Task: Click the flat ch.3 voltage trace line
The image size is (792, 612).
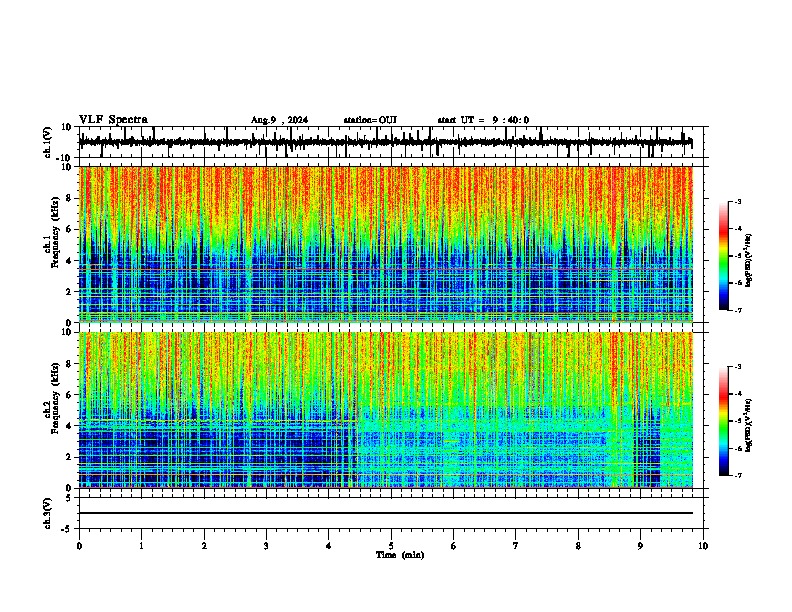Action: click(x=386, y=513)
